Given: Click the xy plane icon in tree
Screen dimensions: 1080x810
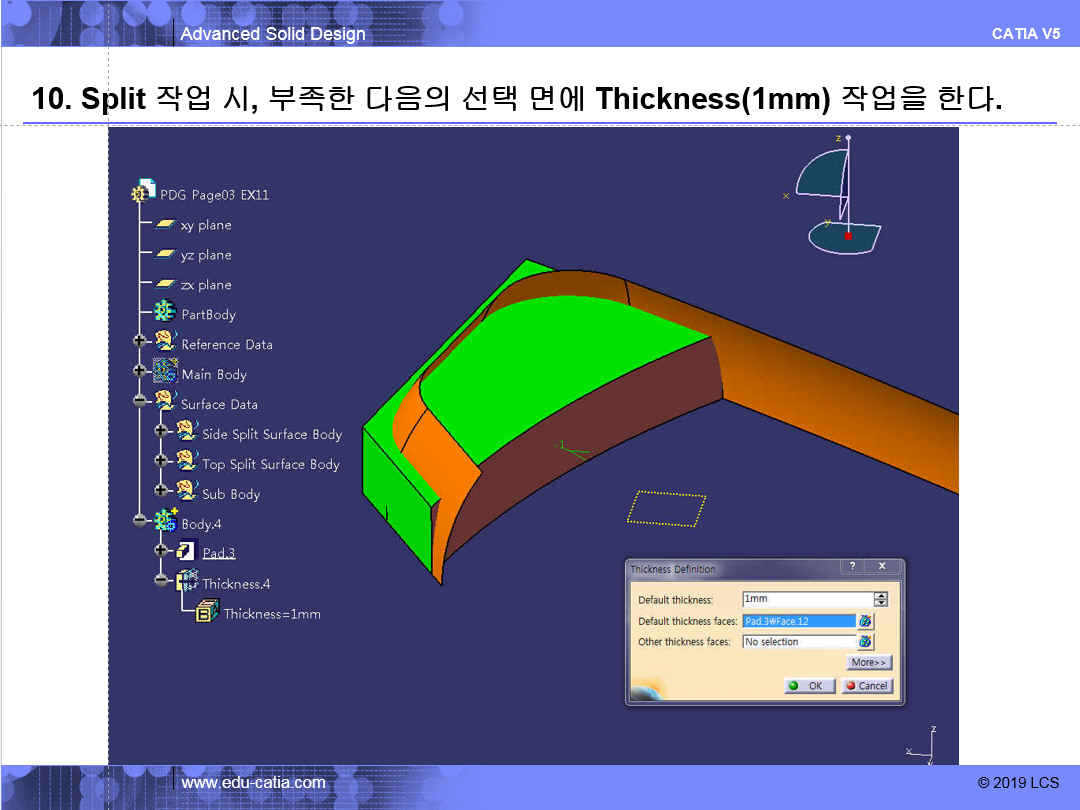Looking at the screenshot, I should 165,225.
